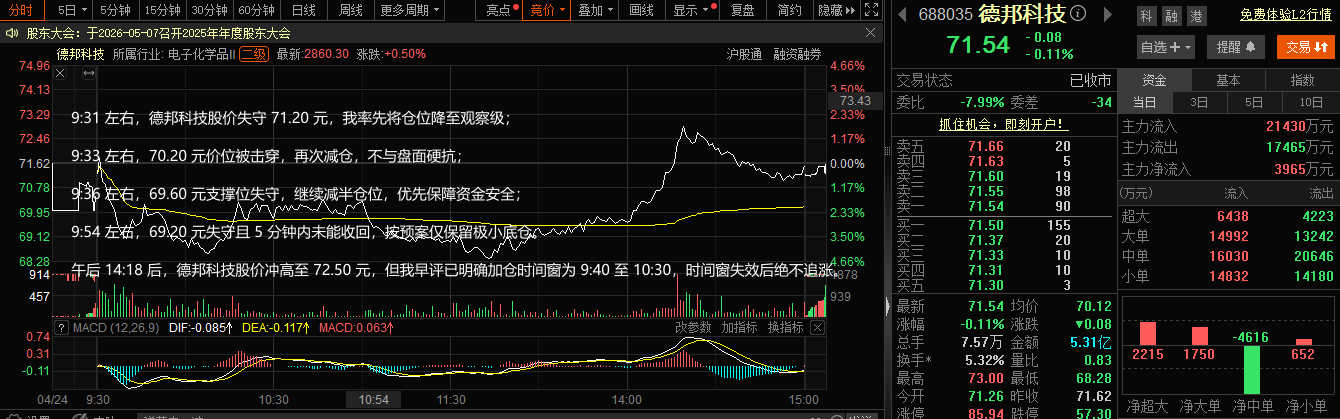Viewport: 1340px width, 419px height.
Task: Select 5日 capital flow period
Action: tap(1253, 103)
